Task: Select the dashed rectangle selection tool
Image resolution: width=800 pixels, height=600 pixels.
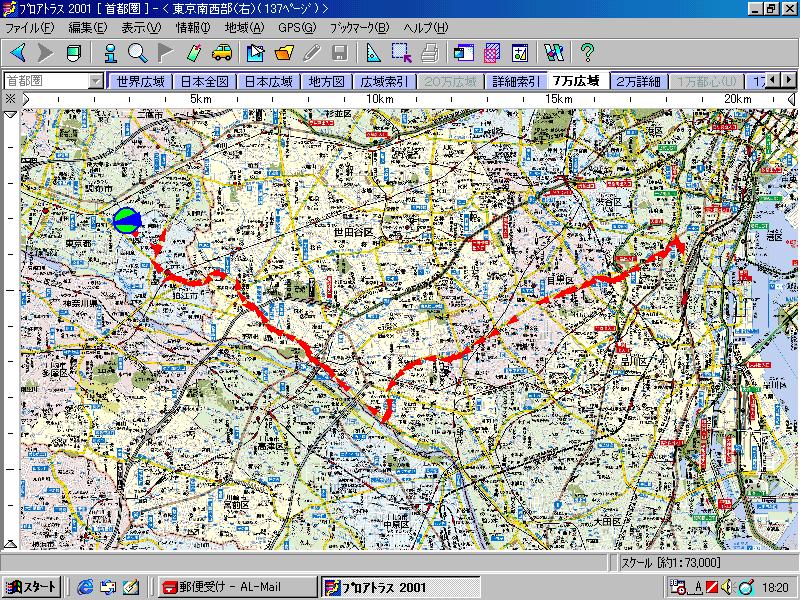Action: [401, 52]
